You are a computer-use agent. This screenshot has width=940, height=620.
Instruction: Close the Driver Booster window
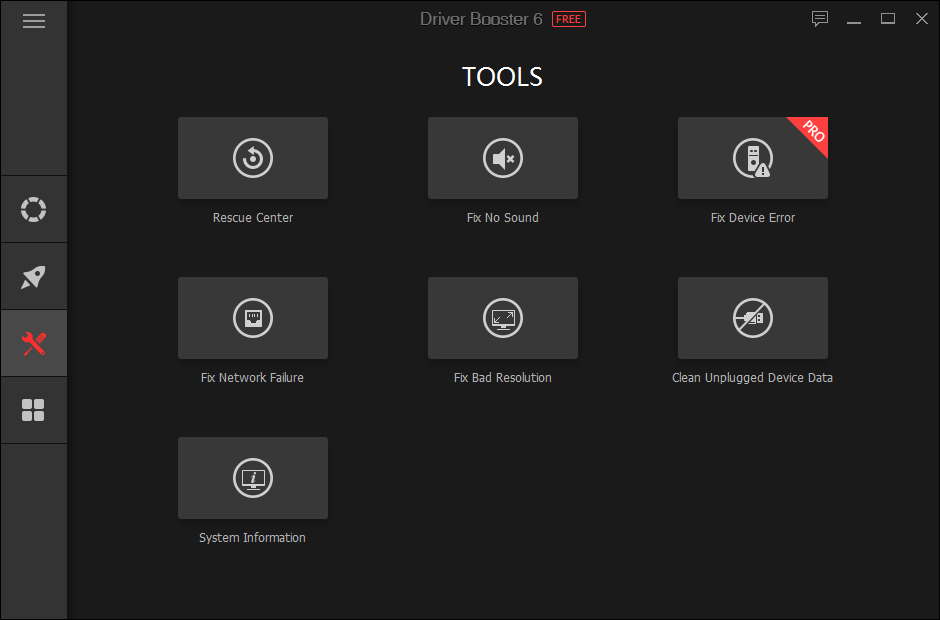[x=921, y=19]
